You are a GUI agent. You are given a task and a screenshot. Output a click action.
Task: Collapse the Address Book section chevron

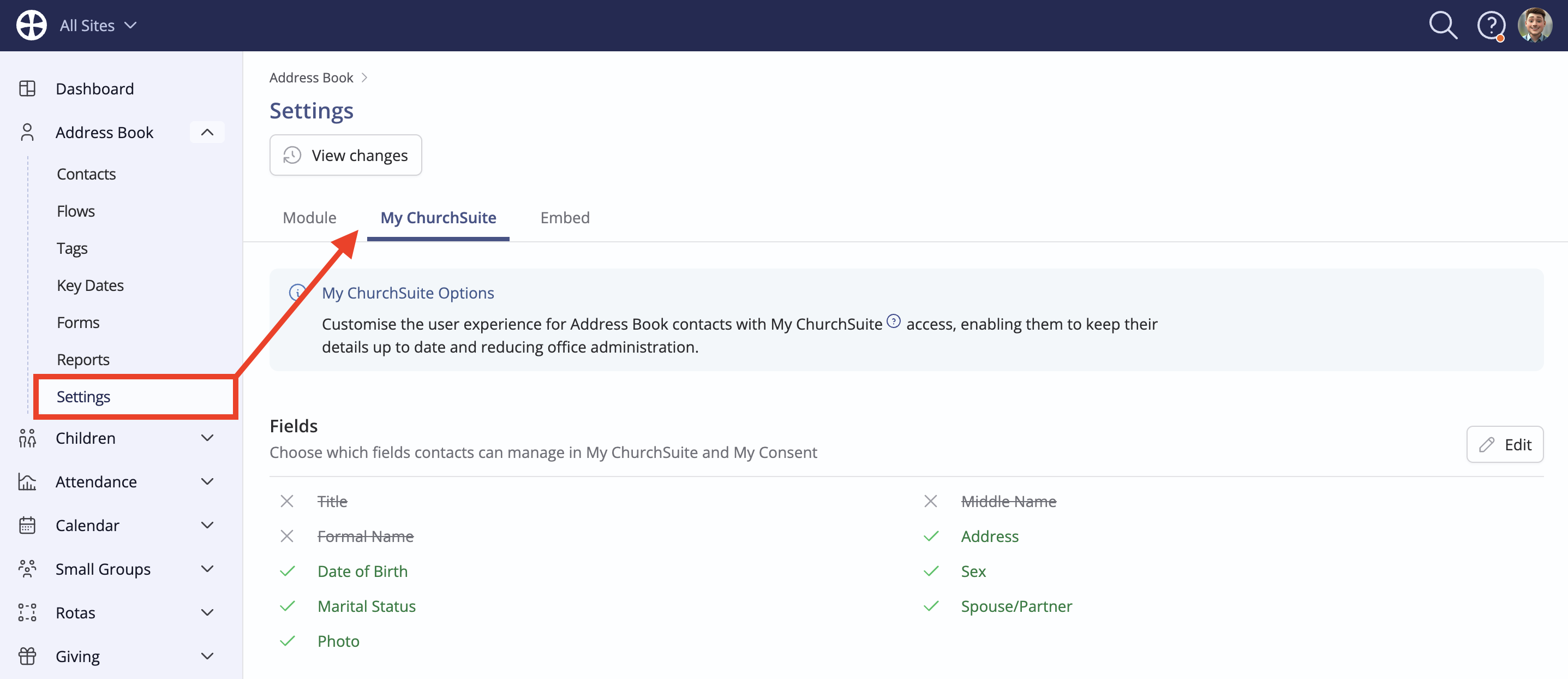point(207,132)
